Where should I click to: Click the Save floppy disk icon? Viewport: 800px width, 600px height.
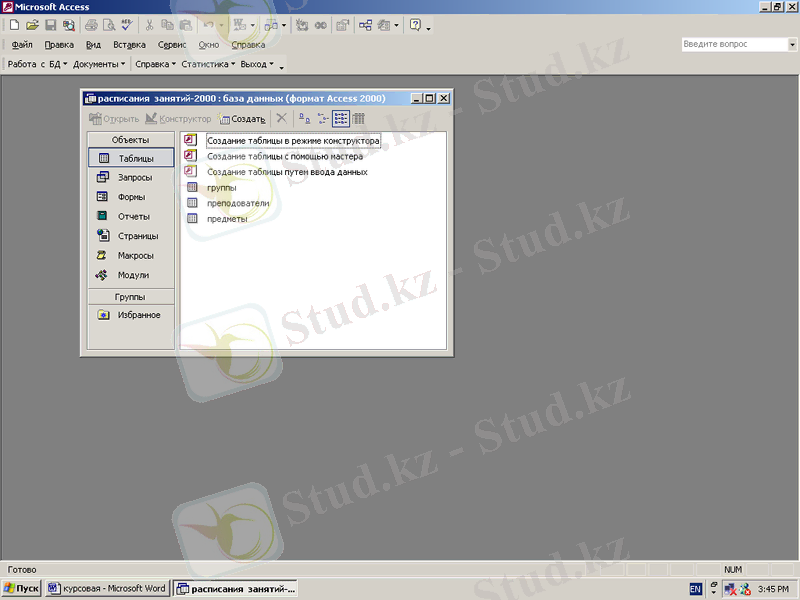click(x=51, y=25)
